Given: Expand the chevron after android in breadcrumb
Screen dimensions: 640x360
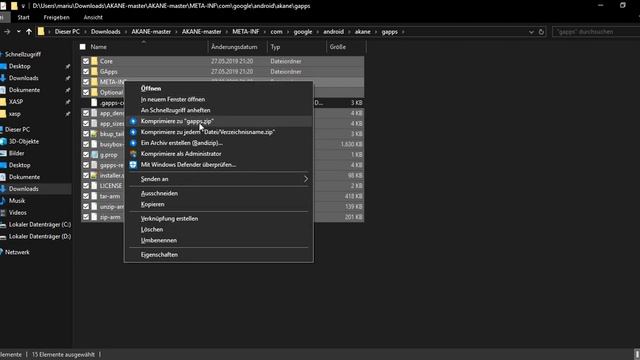Looking at the screenshot, I should pos(349,32).
